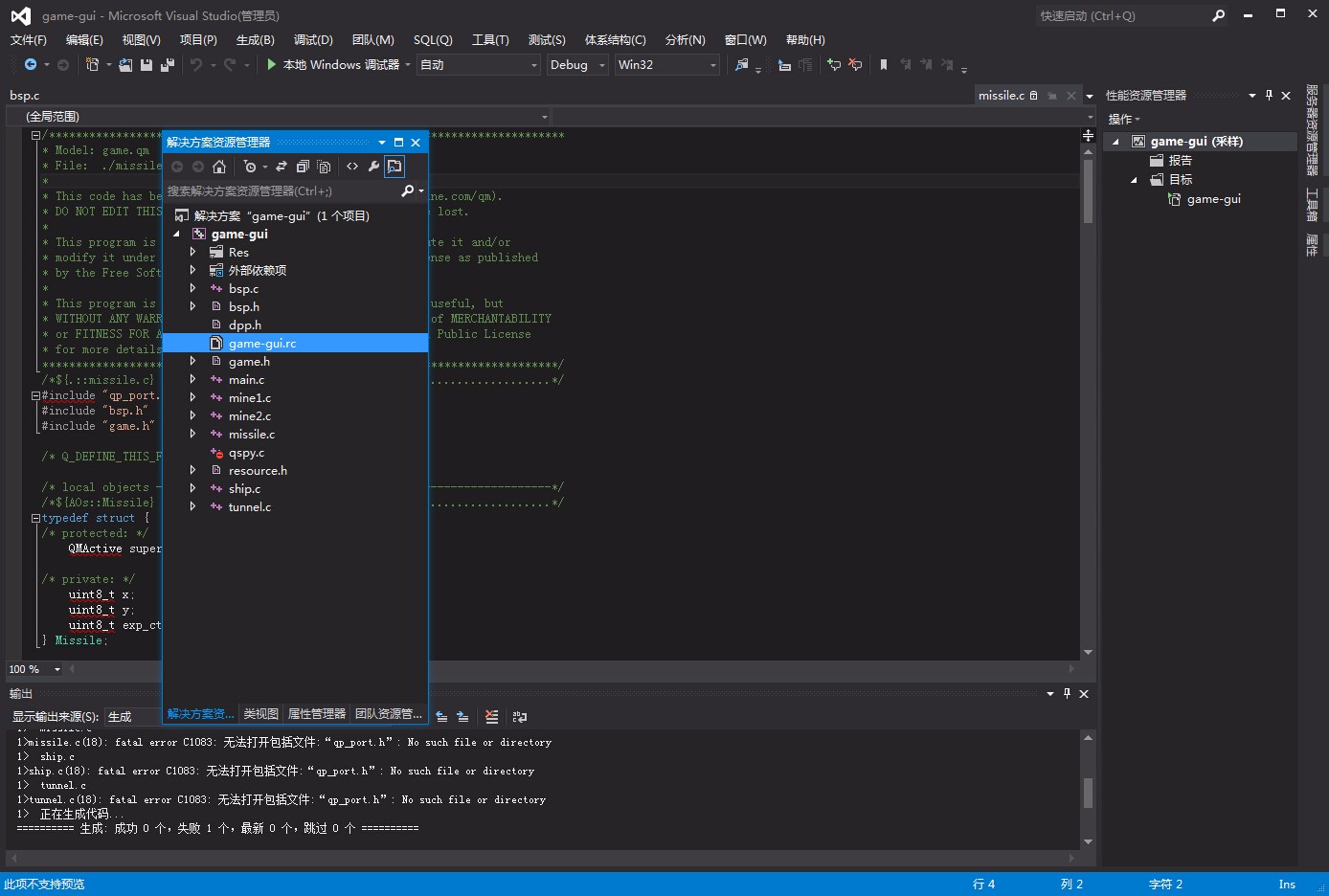This screenshot has height=896, width=1329.
Task: Toggle word wrap in the Output panel
Action: point(520,716)
